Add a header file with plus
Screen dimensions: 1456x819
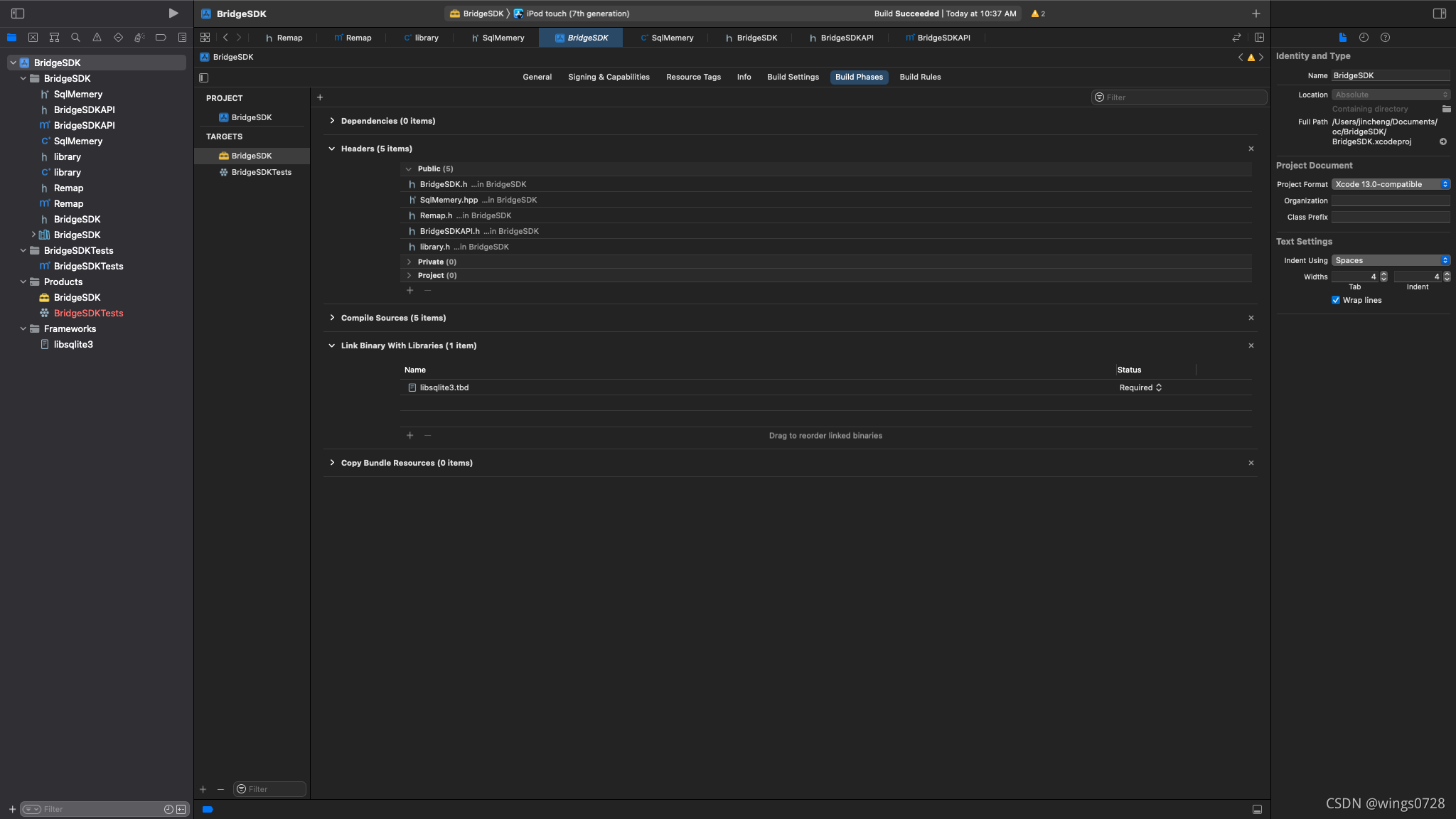[x=409, y=290]
